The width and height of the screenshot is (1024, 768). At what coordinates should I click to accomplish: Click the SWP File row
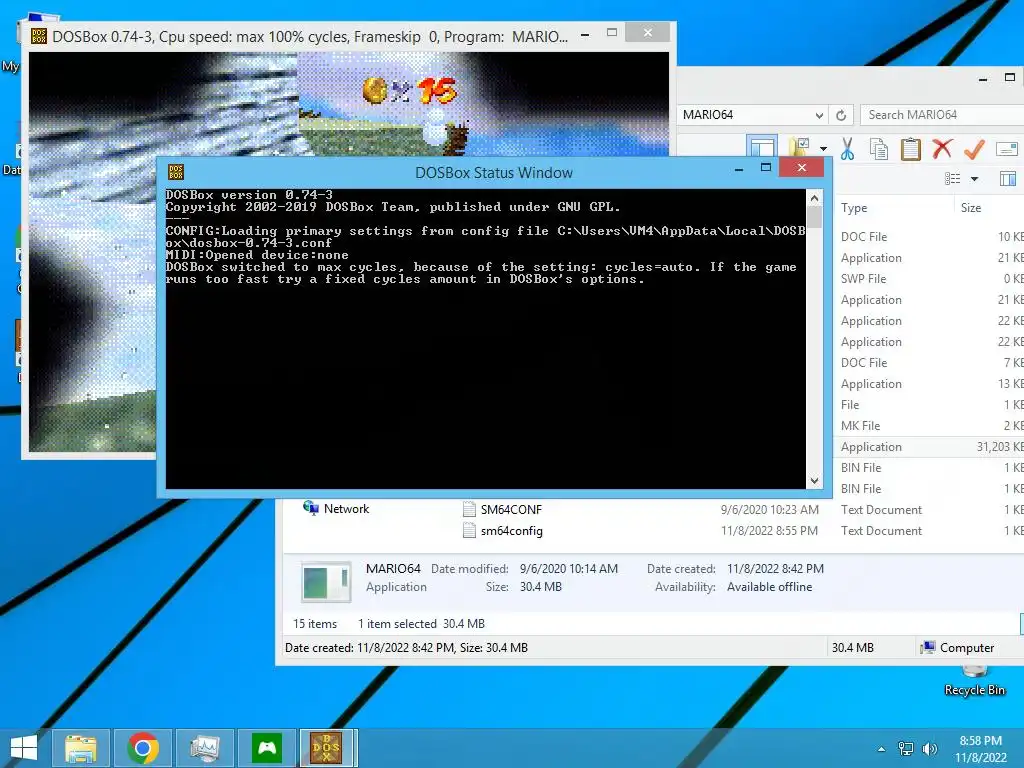point(931,279)
